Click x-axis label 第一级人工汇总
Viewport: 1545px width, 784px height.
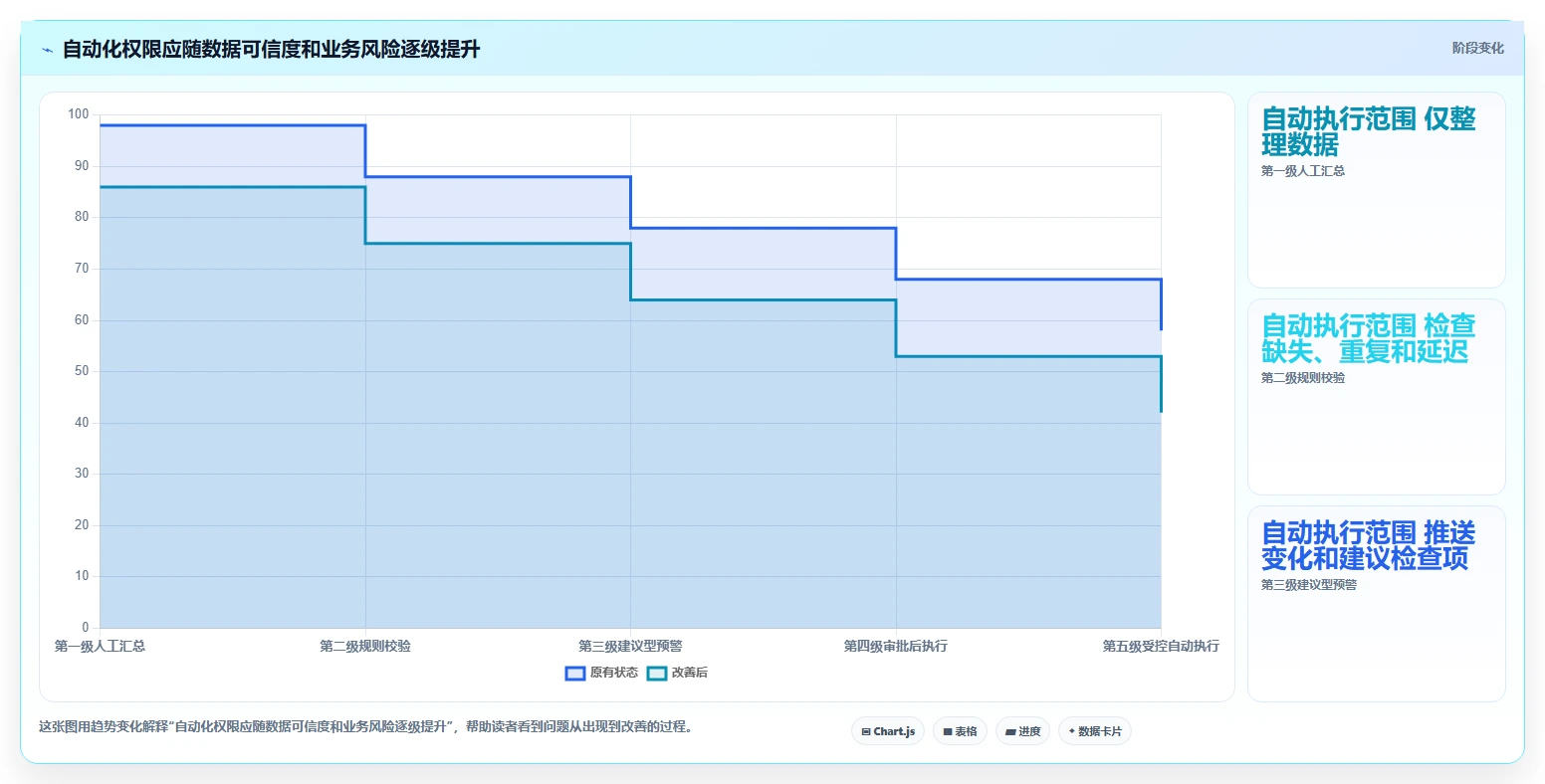tap(100, 647)
